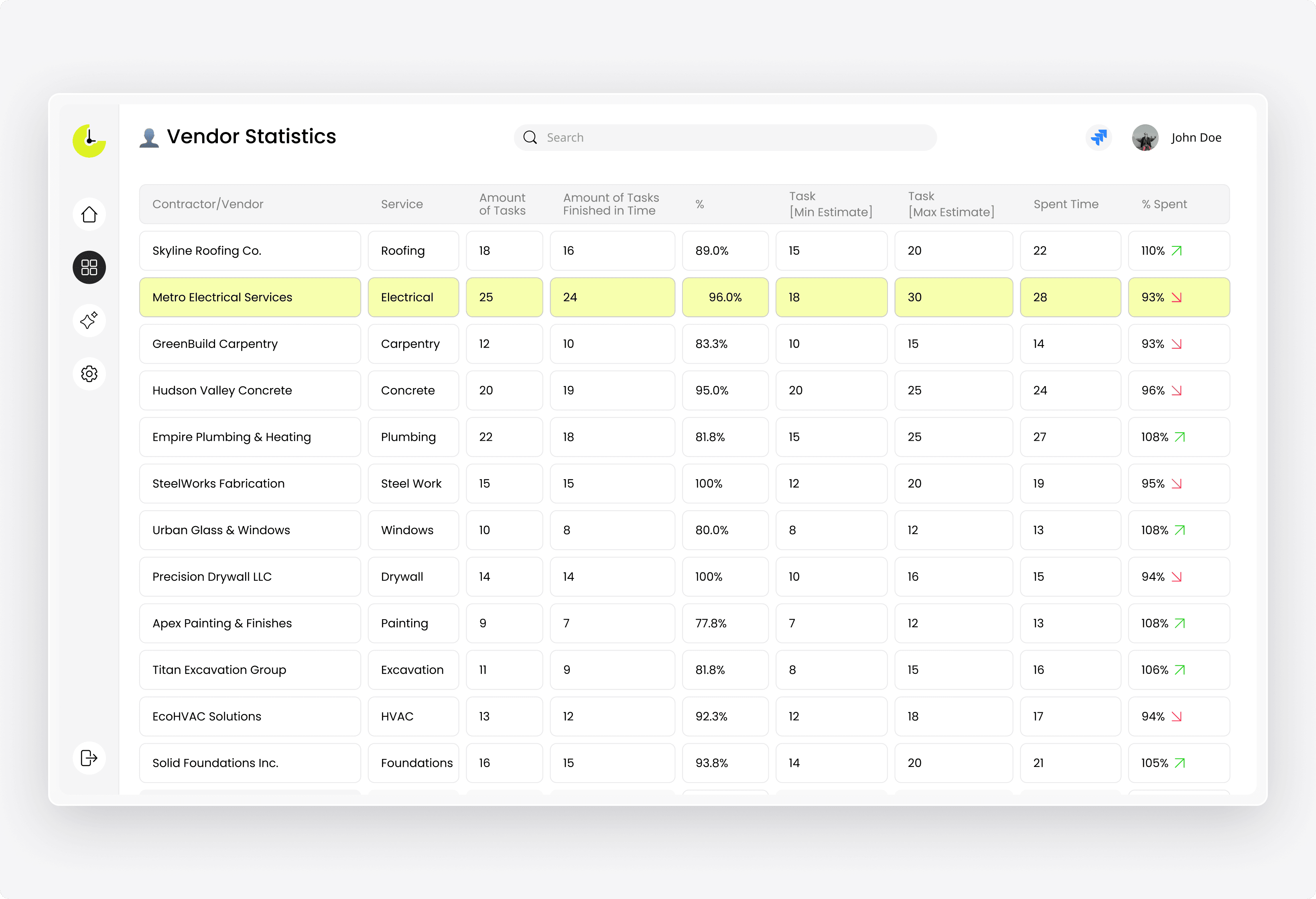Focus the Search input field
1316x899 pixels.
pyautogui.click(x=725, y=138)
